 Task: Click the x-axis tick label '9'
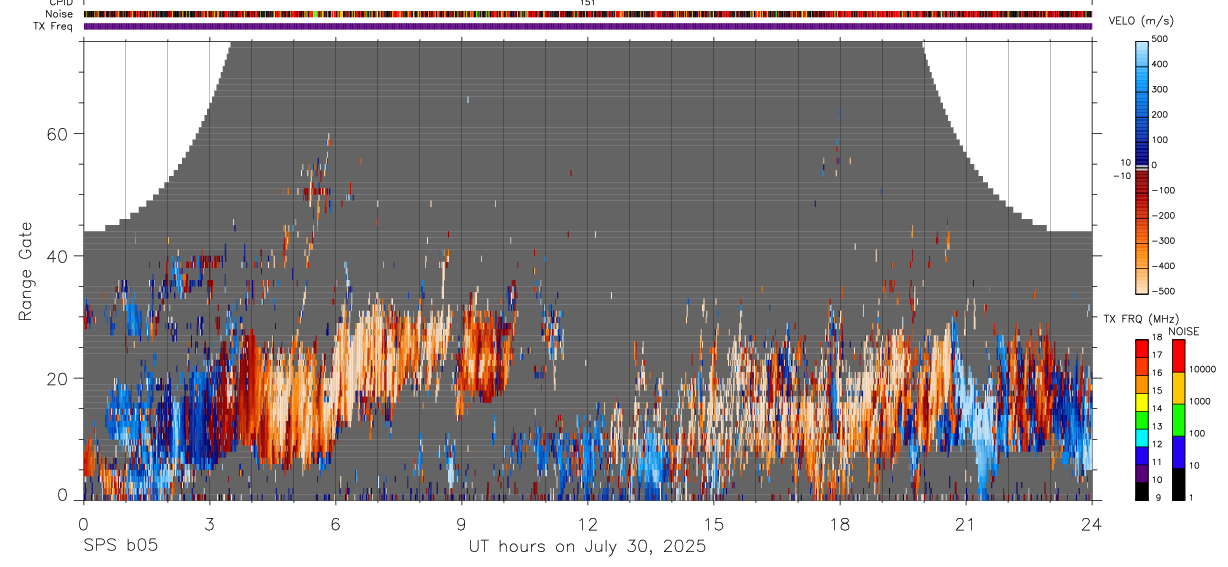[461, 523]
